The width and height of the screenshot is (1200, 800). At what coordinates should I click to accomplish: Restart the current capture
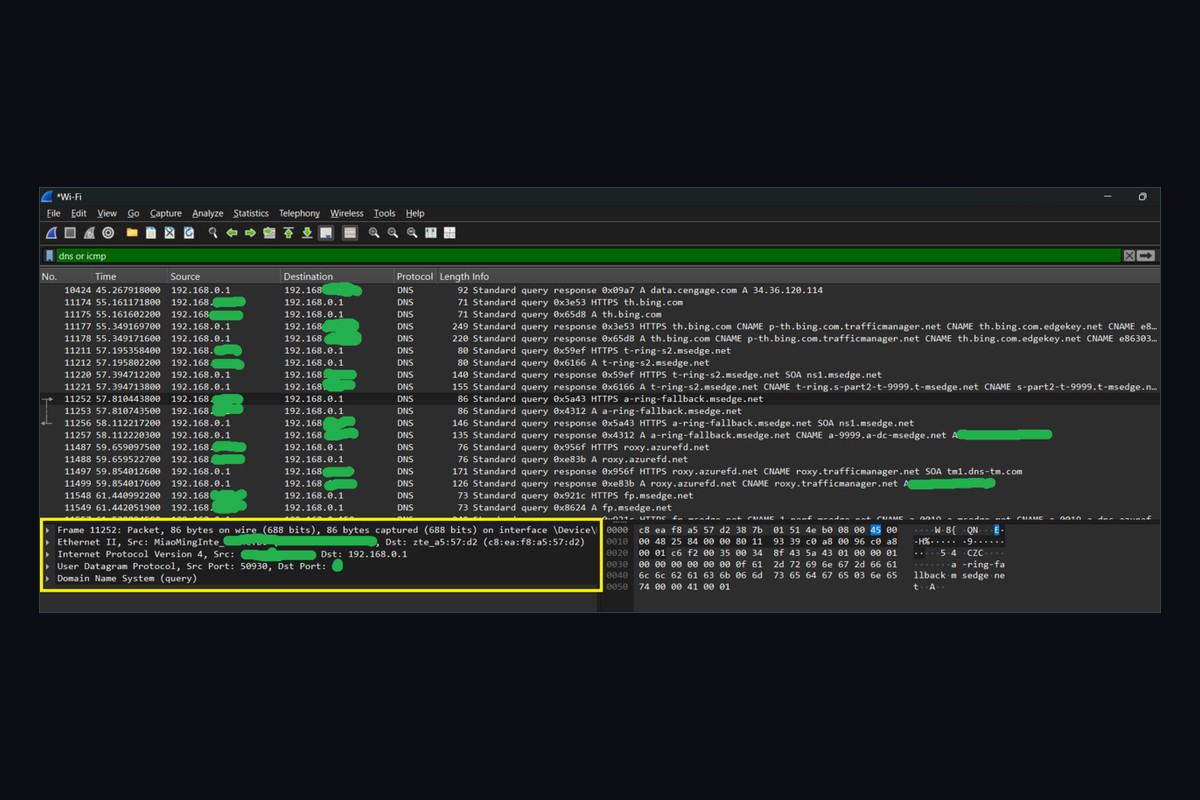tap(89, 232)
